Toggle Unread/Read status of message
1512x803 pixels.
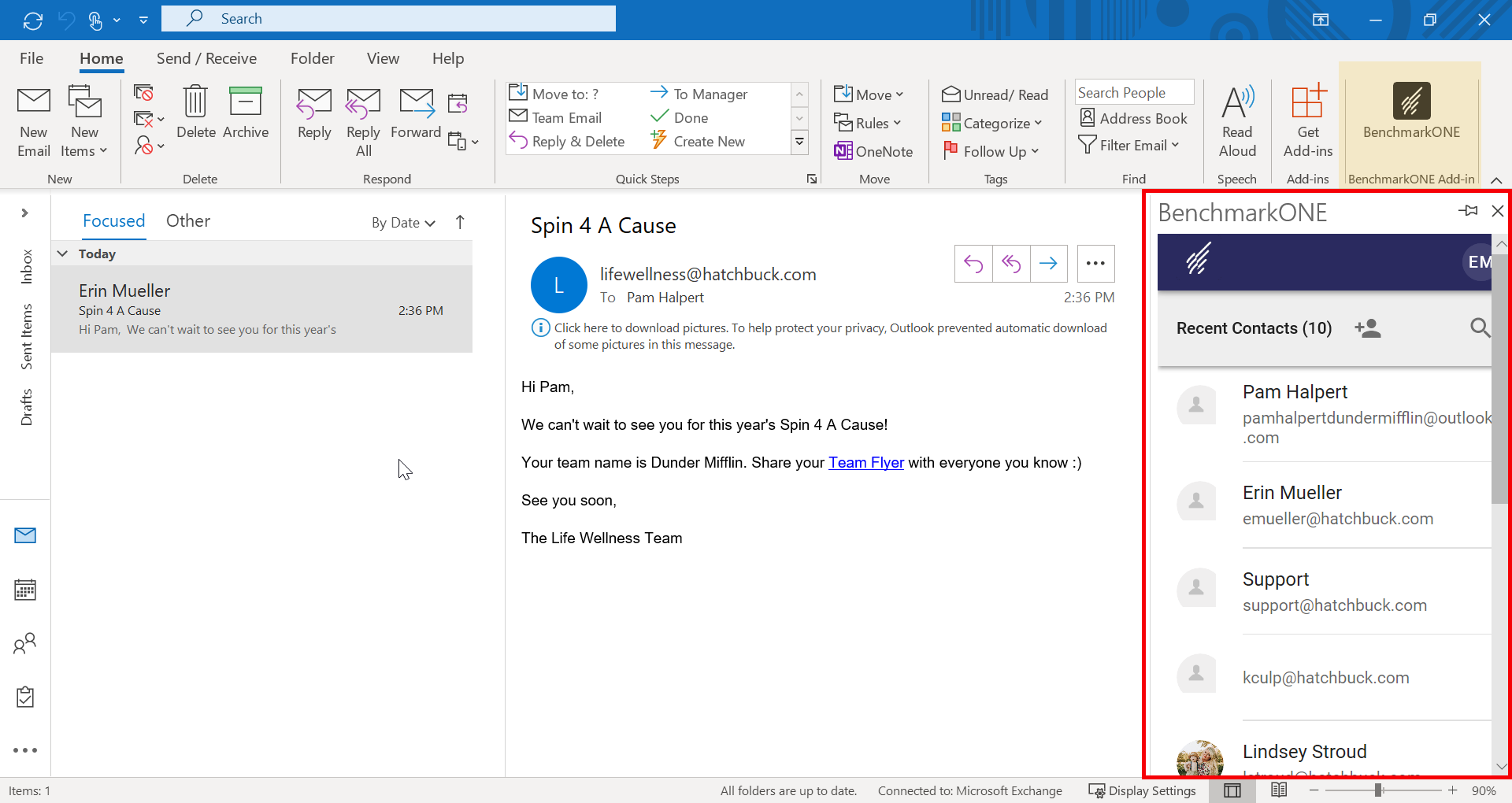coord(995,94)
